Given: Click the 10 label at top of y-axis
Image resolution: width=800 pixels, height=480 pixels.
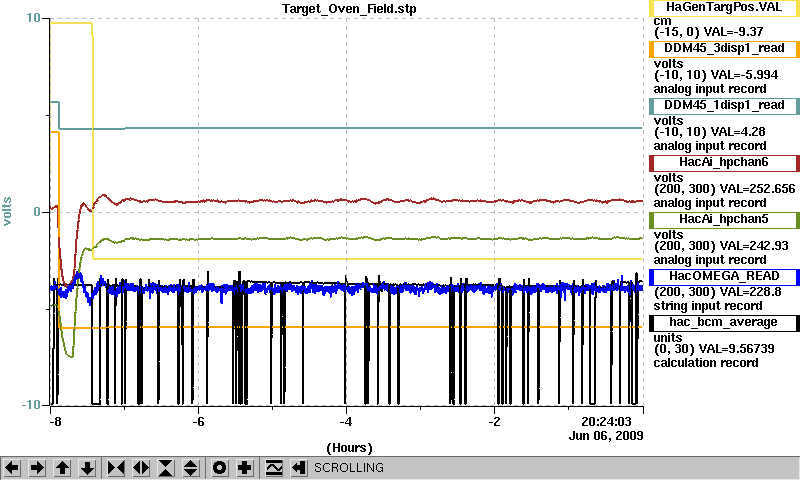Looking at the screenshot, I should (33, 18).
